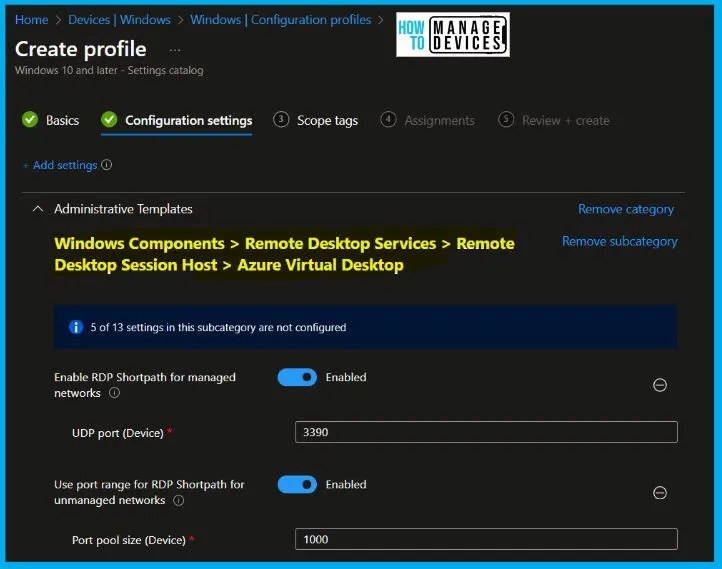The height and width of the screenshot is (569, 722).
Task: Click the step 5 circle icon
Action: coord(506,120)
